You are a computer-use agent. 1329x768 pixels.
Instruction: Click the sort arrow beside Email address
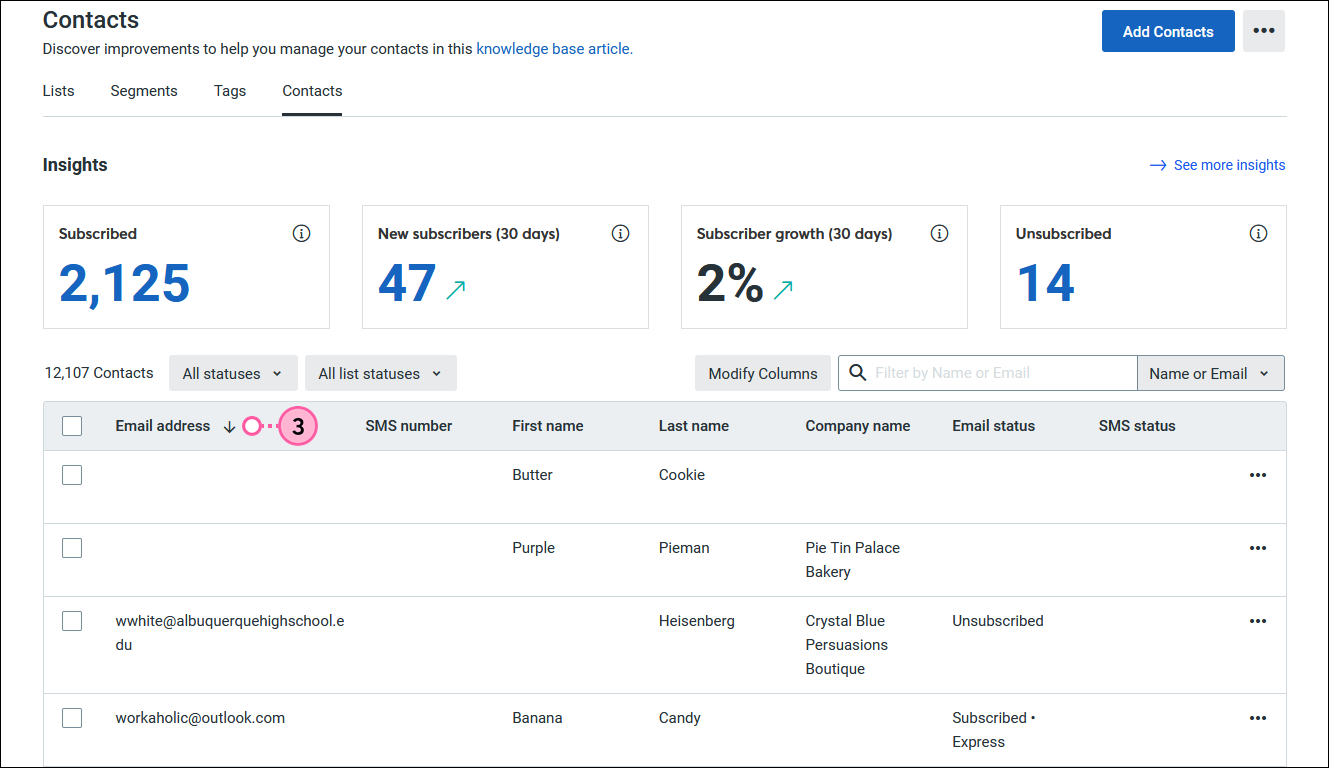point(229,426)
